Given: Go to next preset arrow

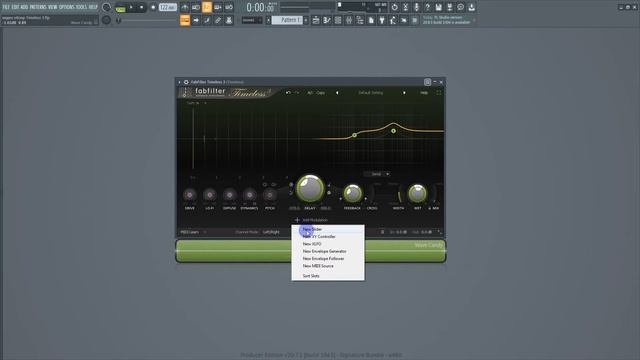Looking at the screenshot, I should coord(404,93).
